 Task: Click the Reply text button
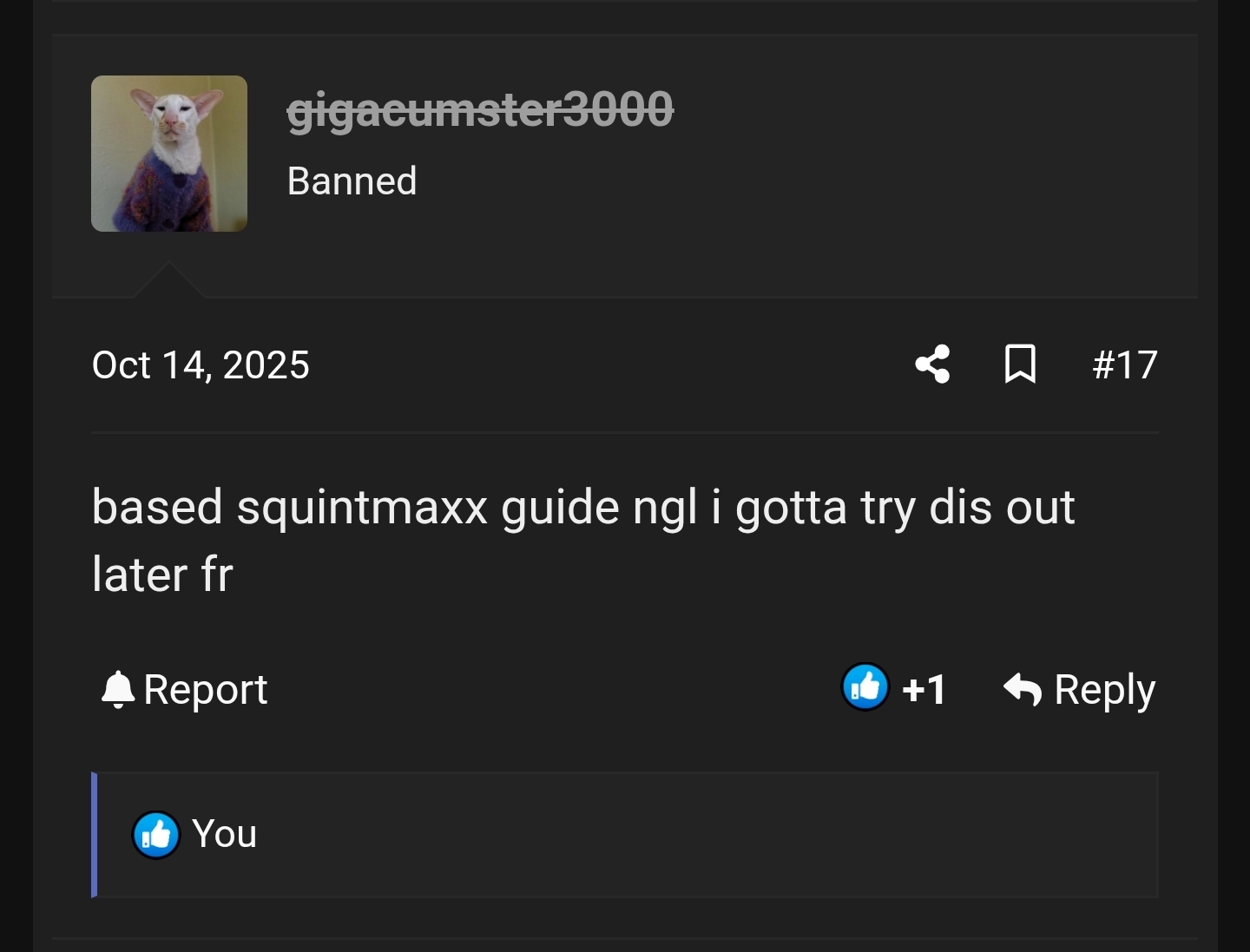[1104, 691]
